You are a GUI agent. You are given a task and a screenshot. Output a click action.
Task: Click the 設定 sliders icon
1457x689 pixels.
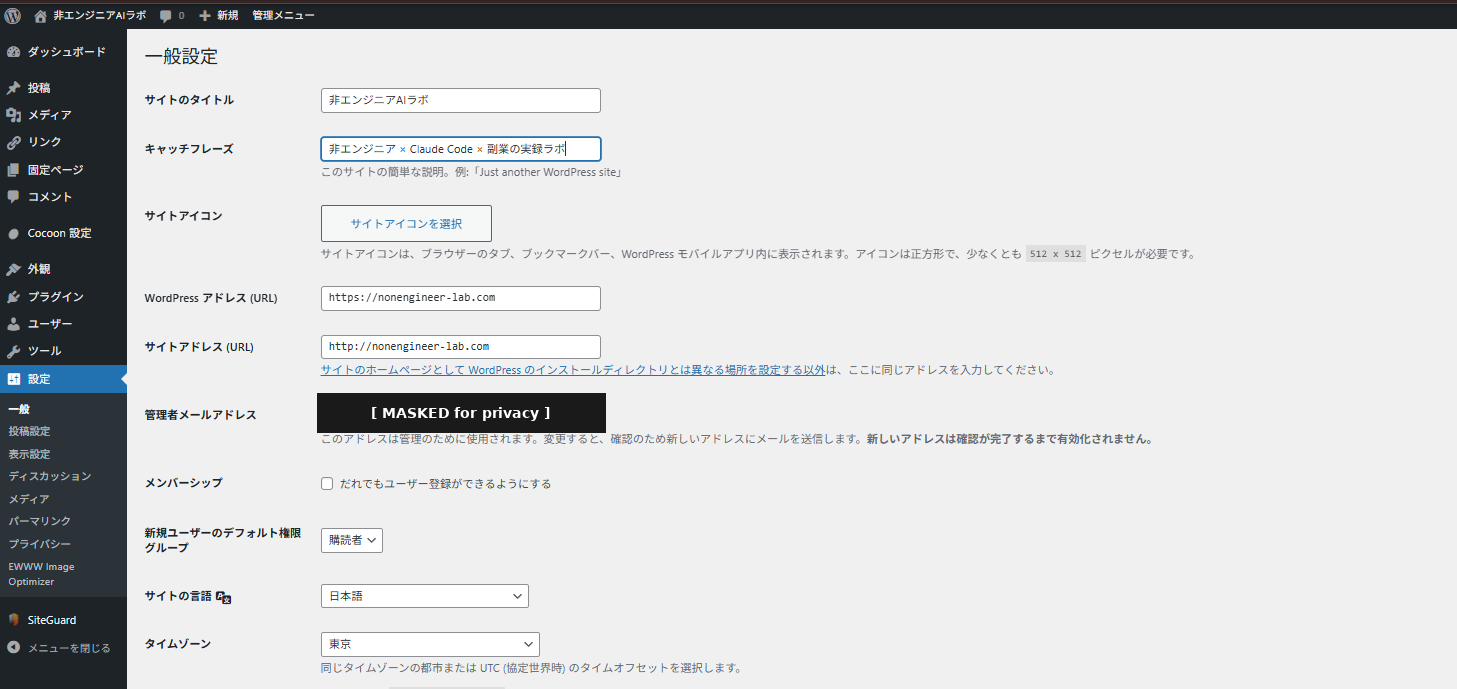[14, 379]
